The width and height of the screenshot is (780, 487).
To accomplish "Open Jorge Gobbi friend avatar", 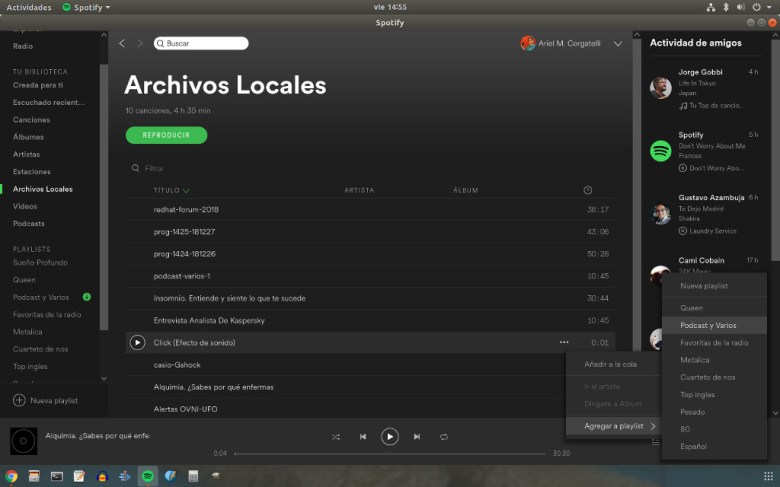I will [x=661, y=88].
